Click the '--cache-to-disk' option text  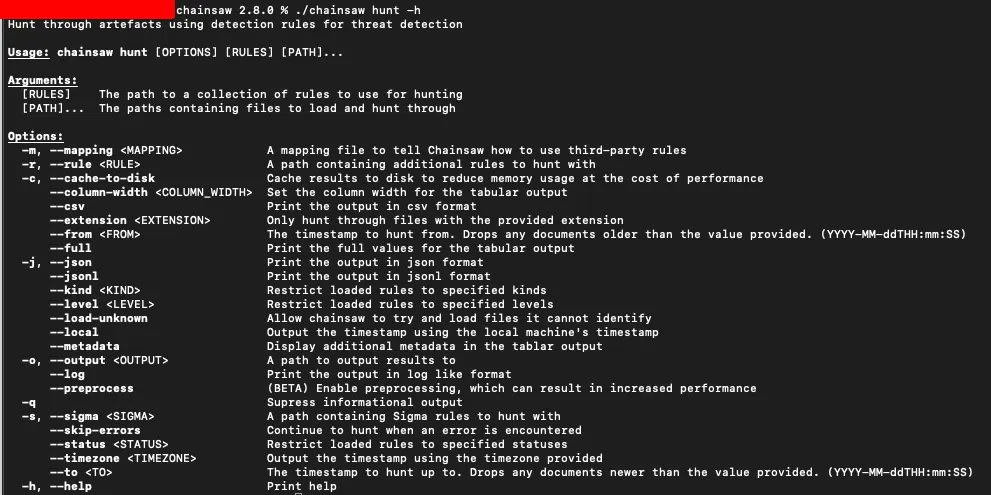(x=102, y=178)
